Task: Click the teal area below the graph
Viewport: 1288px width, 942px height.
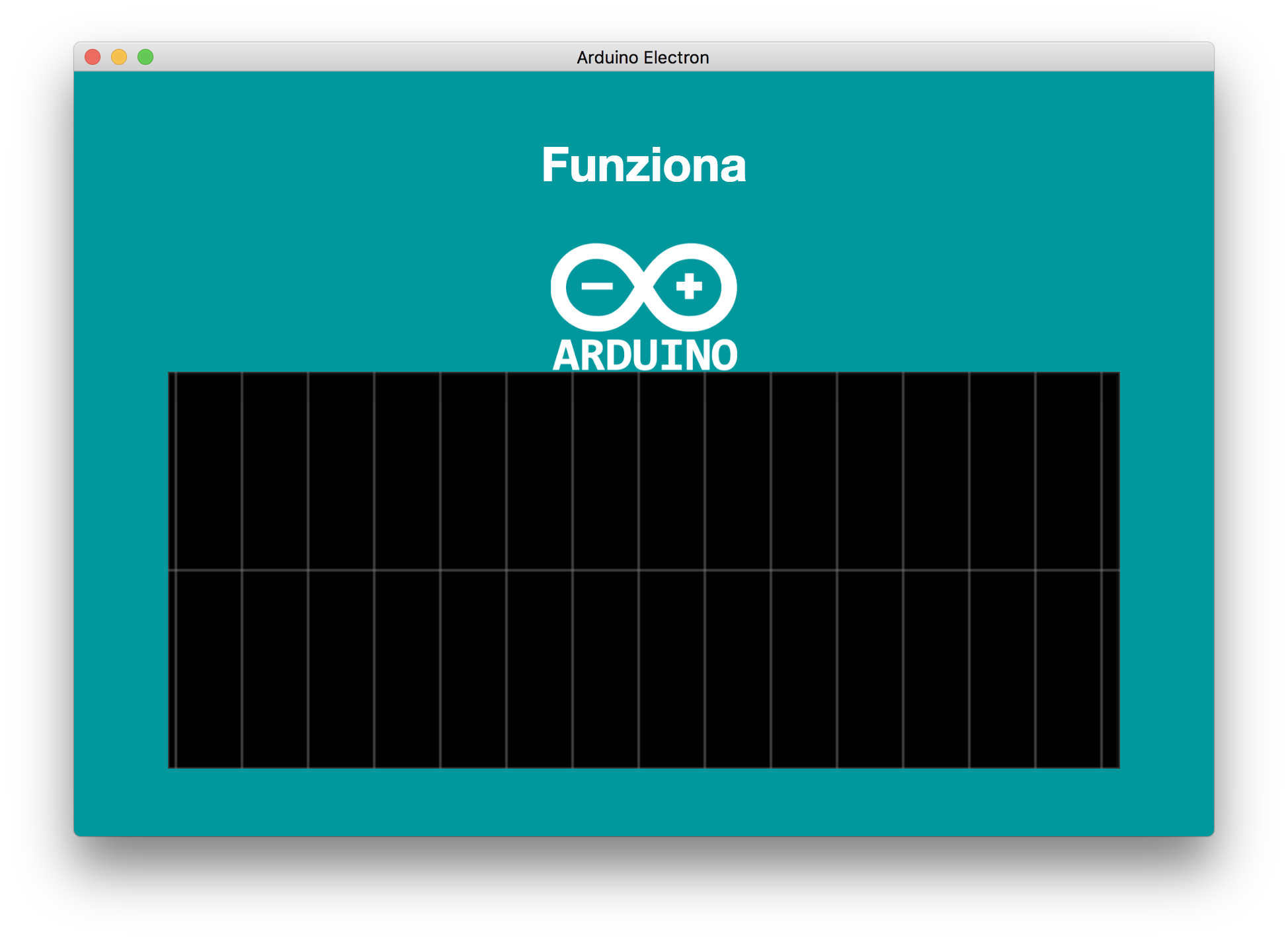Action: coord(643,802)
